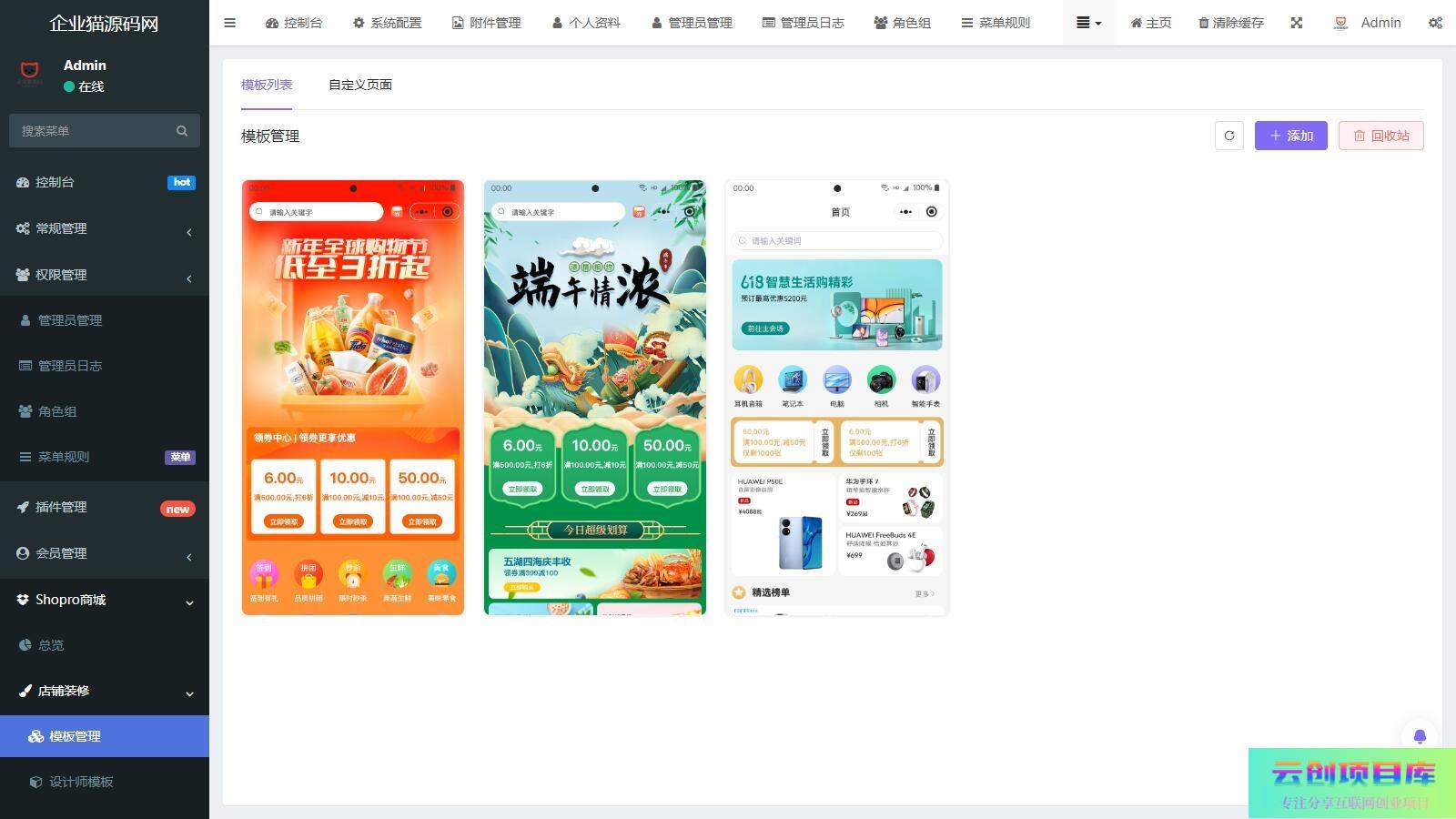1456x819 pixels.
Task: Open the notification bell icon
Action: click(x=1419, y=736)
